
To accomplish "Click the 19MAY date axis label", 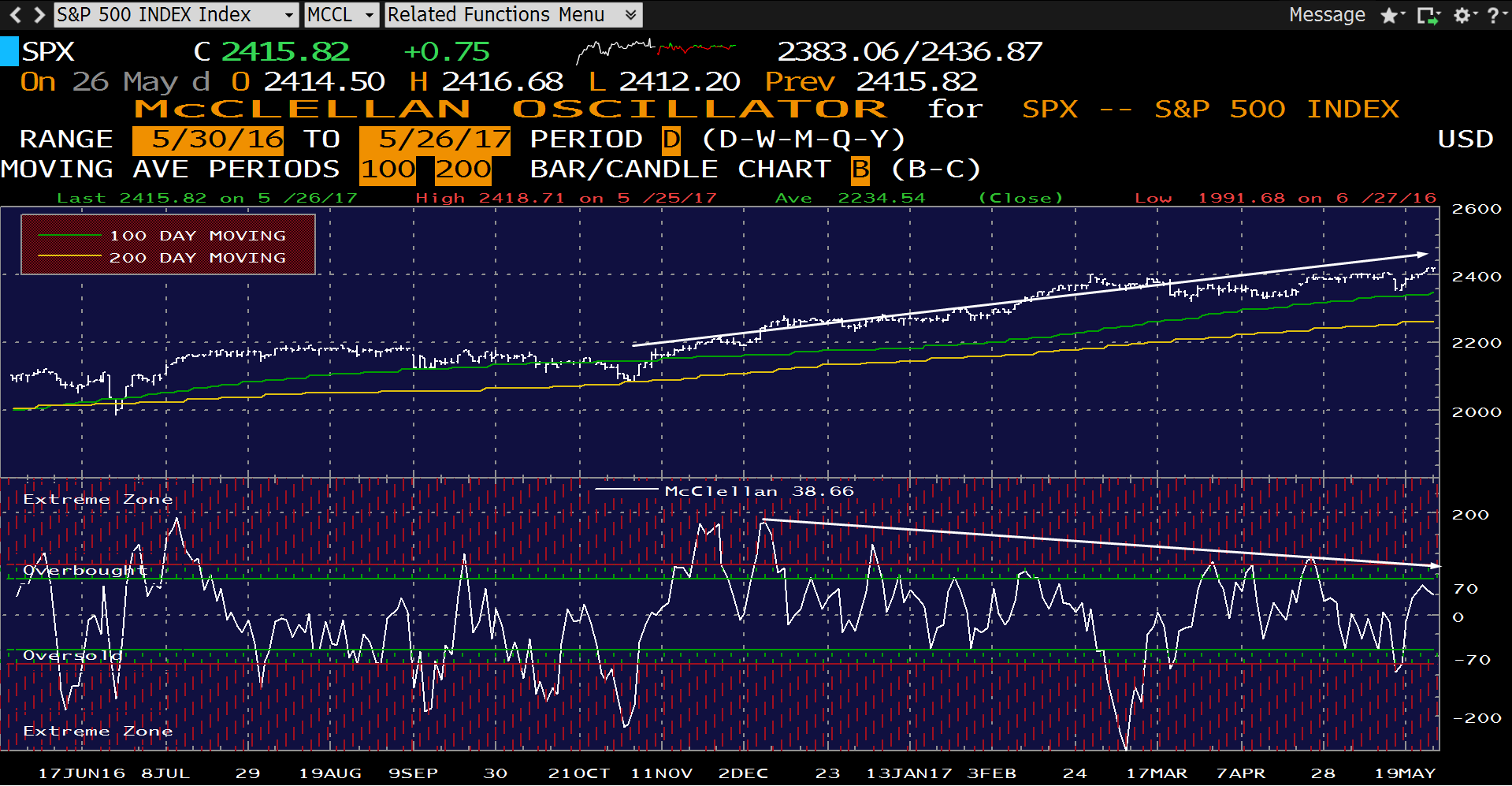I will click(x=1406, y=773).
